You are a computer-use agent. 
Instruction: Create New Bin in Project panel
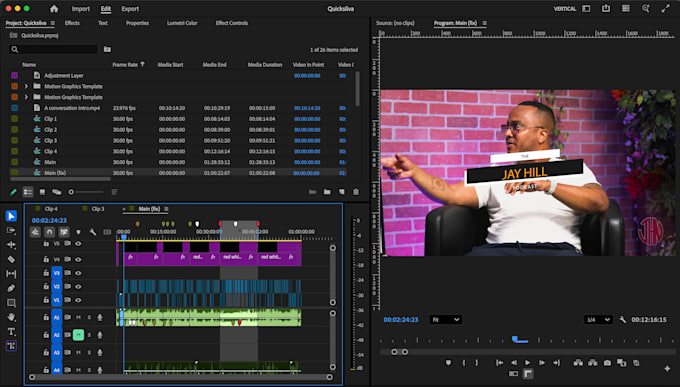tap(327, 192)
